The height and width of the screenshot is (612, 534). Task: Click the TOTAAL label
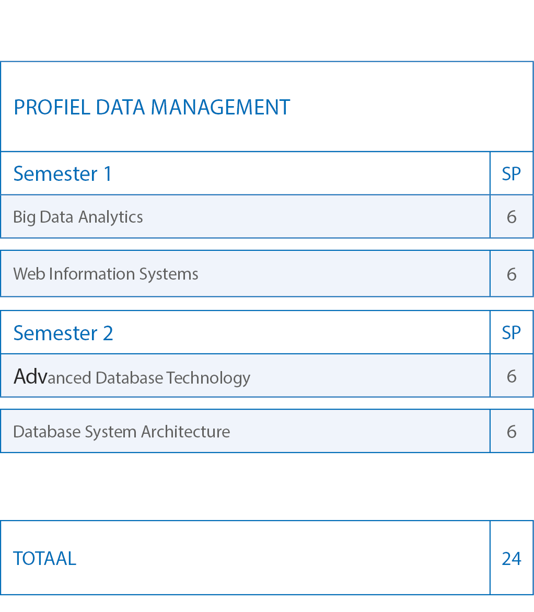[44, 559]
